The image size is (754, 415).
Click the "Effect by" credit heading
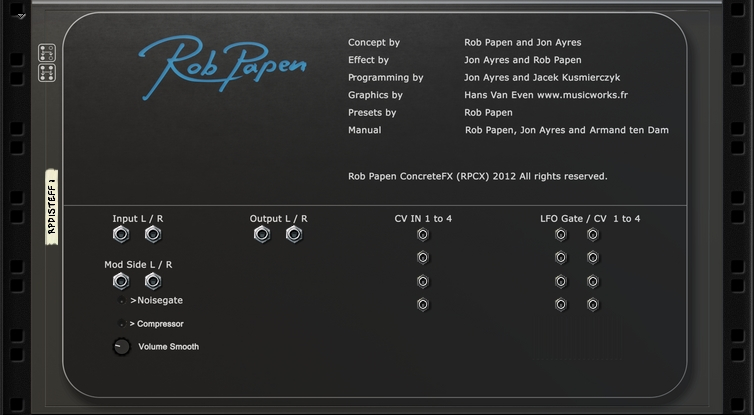[x=368, y=60]
